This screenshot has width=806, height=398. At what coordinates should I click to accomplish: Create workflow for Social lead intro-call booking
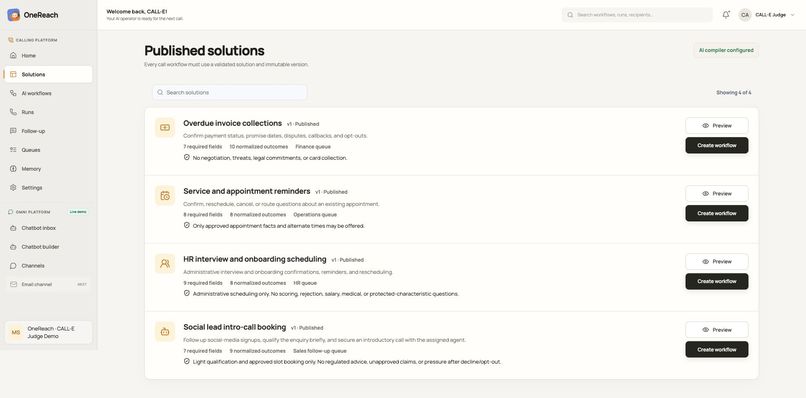click(x=717, y=350)
